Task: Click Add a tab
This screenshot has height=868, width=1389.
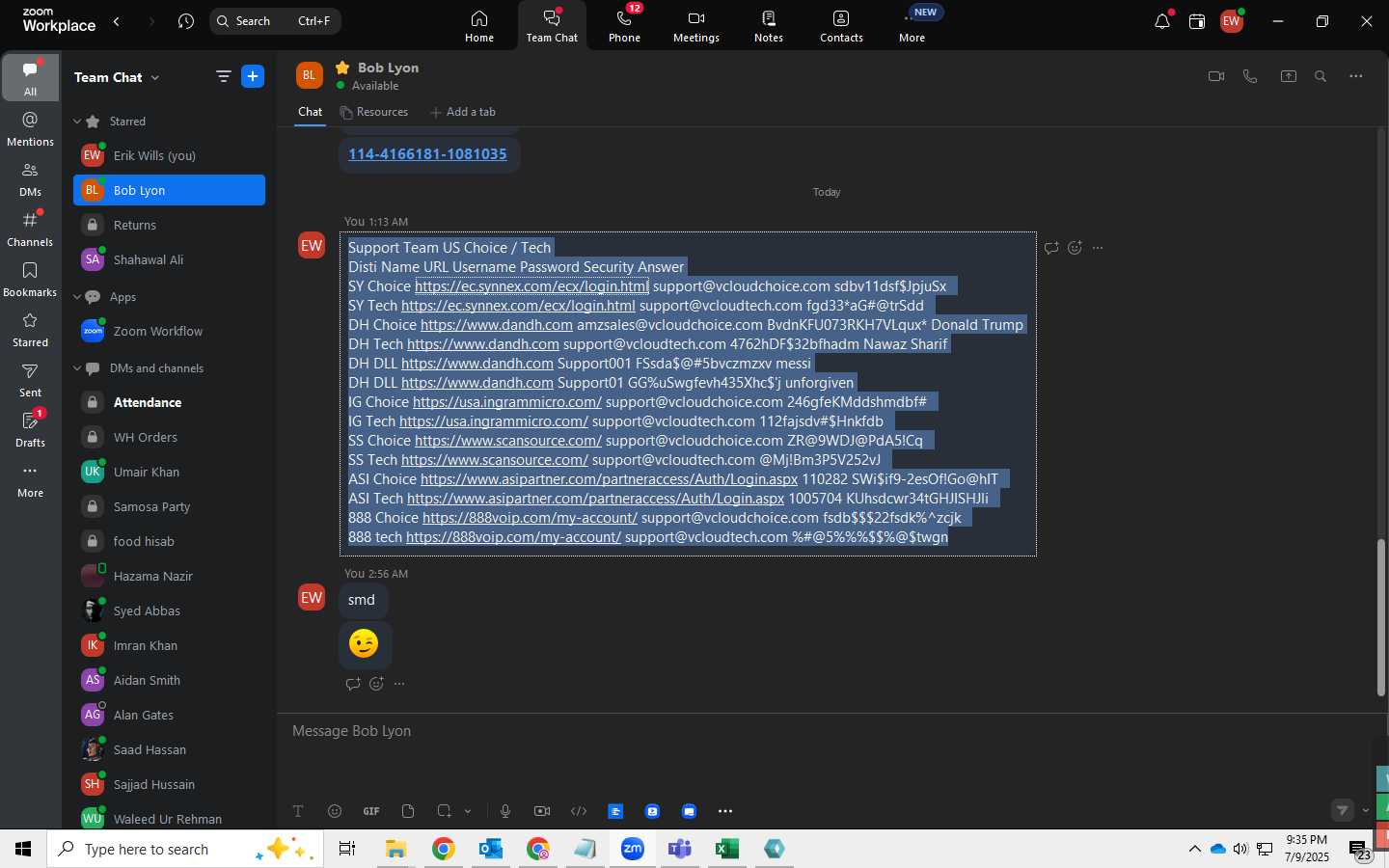Action: 463,112
